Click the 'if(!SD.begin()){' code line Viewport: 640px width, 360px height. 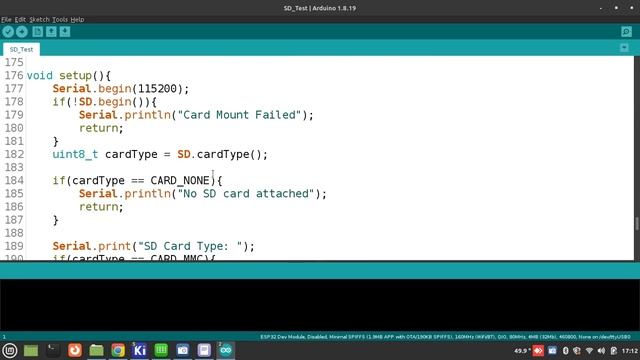tap(104, 102)
